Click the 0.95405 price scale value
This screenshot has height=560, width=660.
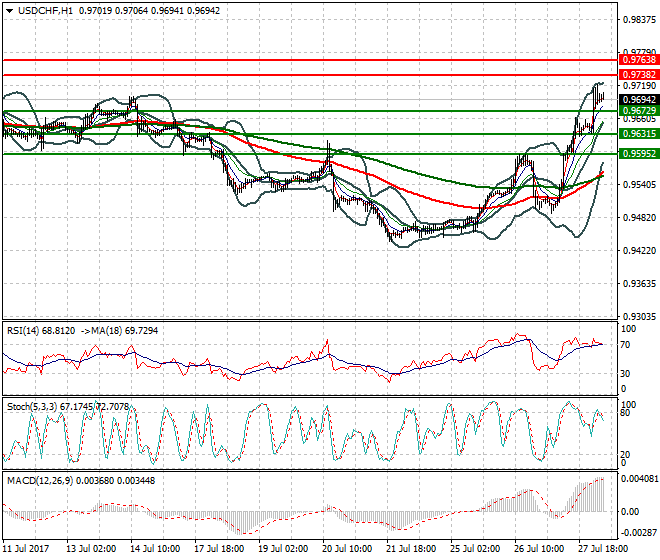639,185
